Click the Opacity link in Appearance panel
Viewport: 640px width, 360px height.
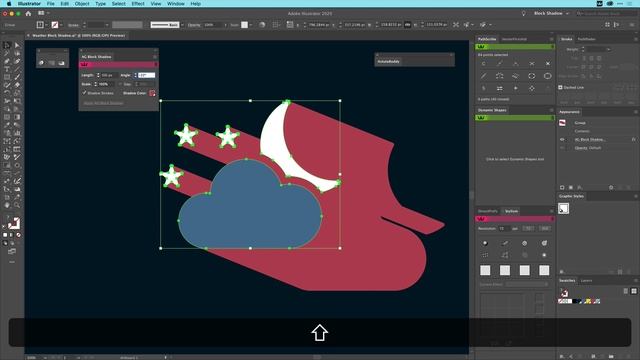point(581,148)
